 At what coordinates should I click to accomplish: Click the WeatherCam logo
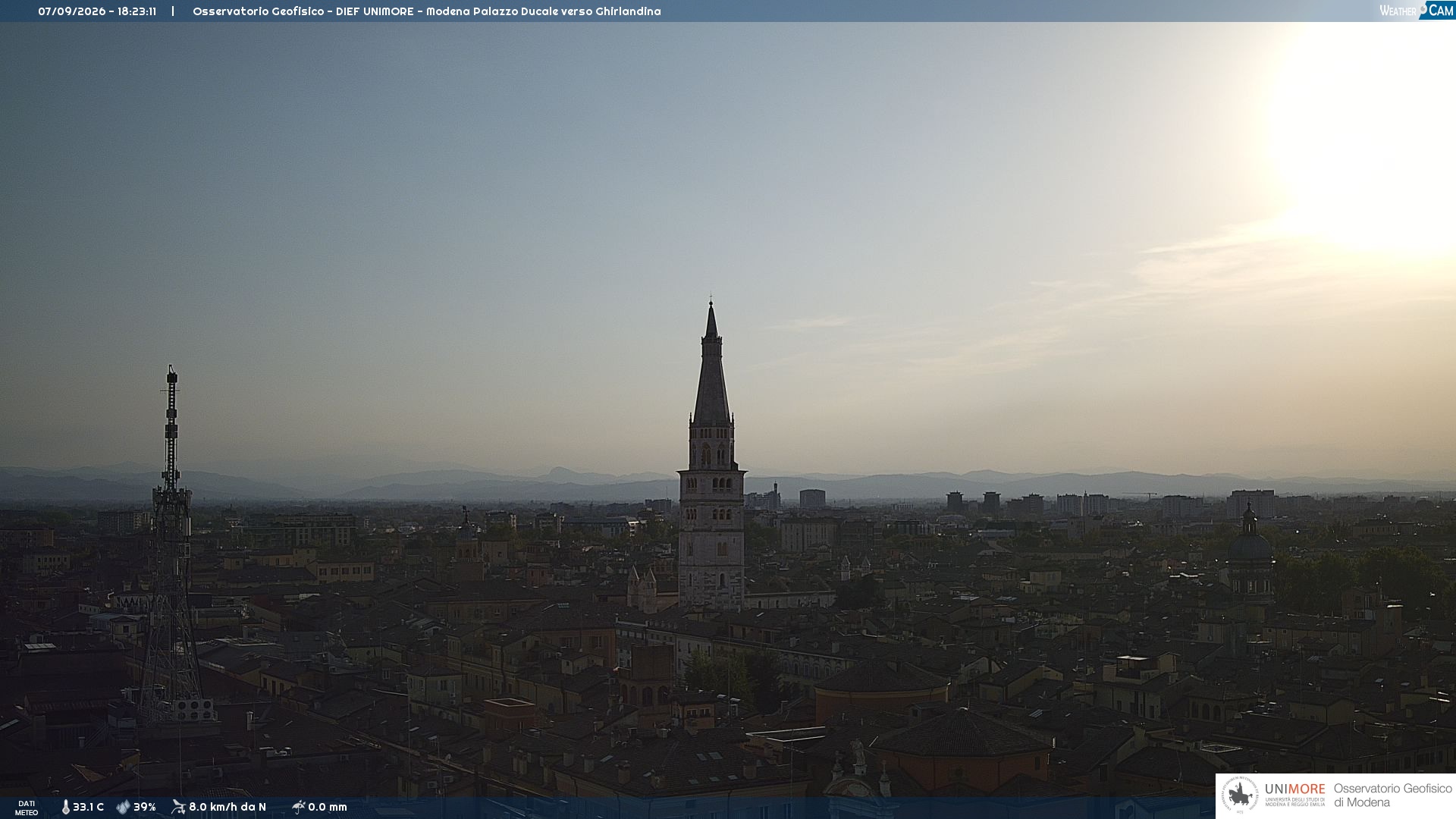tap(1417, 11)
